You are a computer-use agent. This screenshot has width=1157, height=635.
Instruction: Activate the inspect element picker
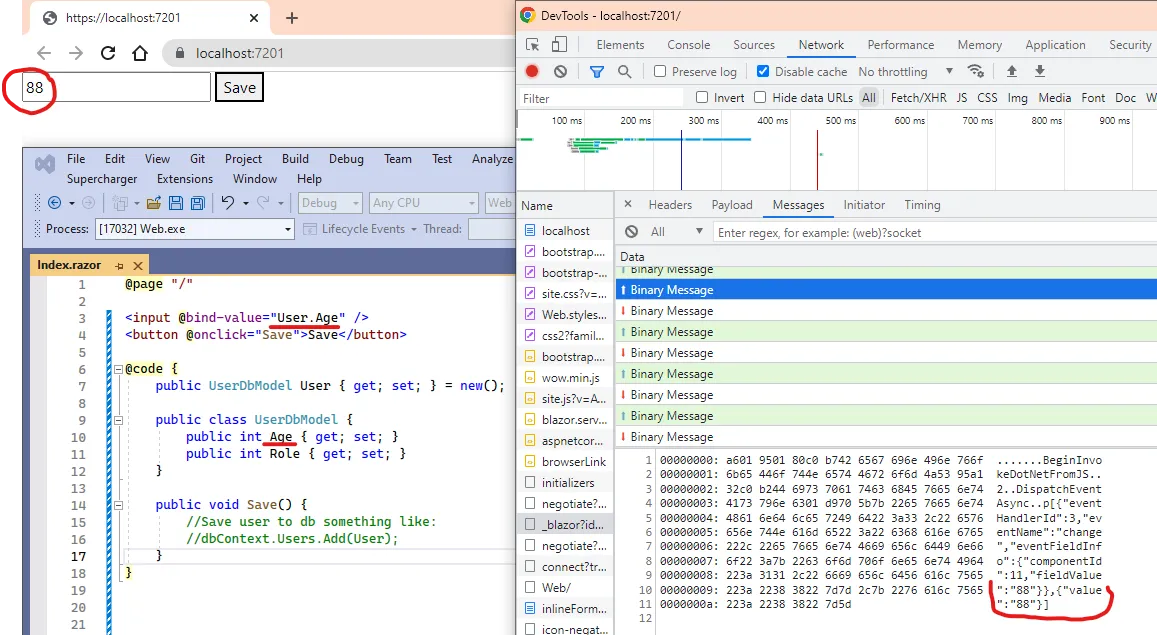[x=532, y=45]
